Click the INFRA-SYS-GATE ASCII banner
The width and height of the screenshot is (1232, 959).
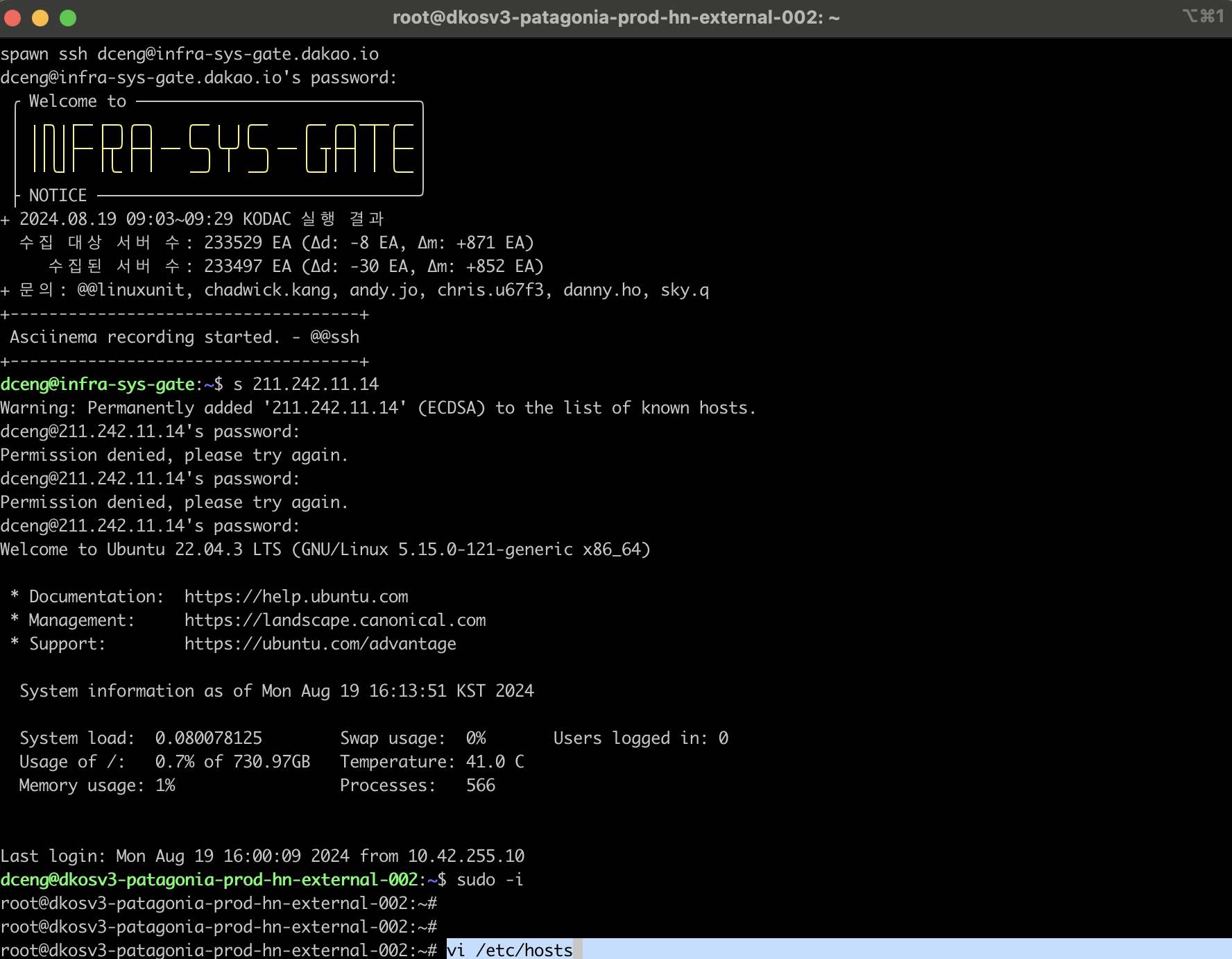223,148
